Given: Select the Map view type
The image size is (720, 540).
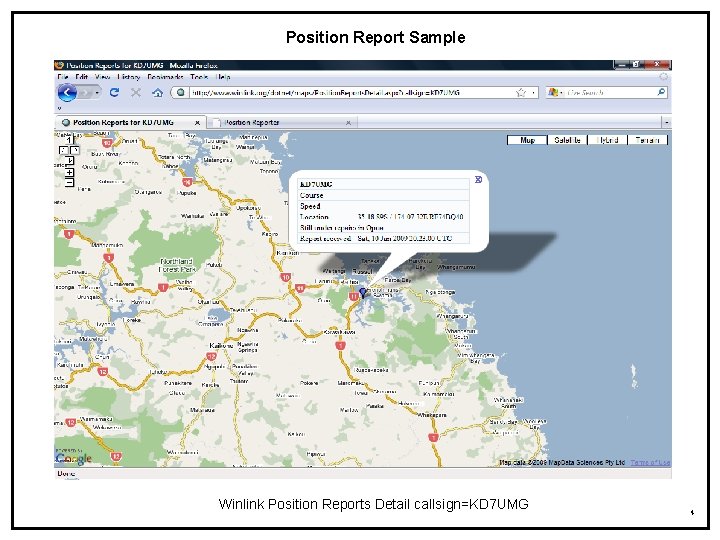Looking at the screenshot, I should [527, 140].
